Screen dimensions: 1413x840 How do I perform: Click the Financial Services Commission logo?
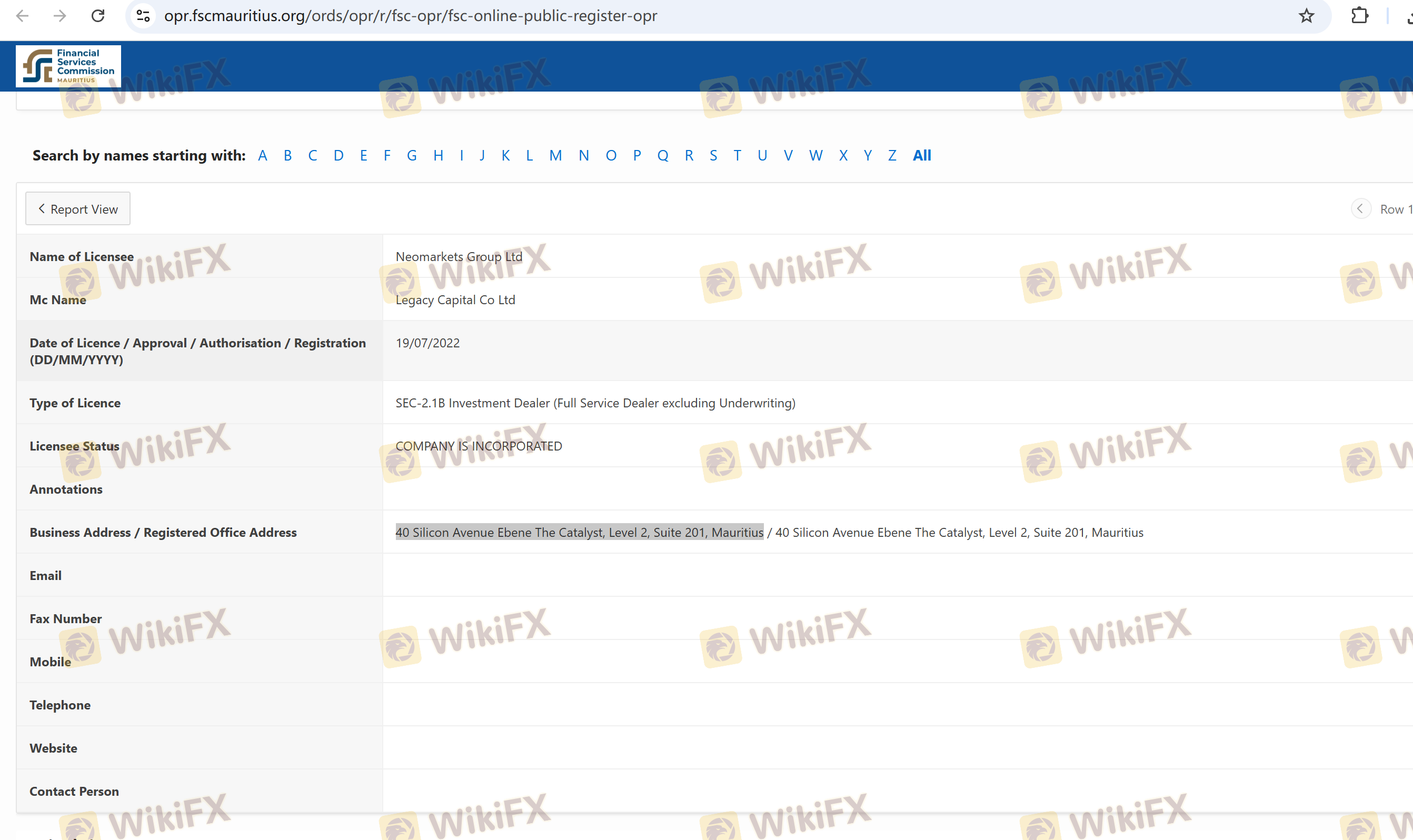pos(68,66)
